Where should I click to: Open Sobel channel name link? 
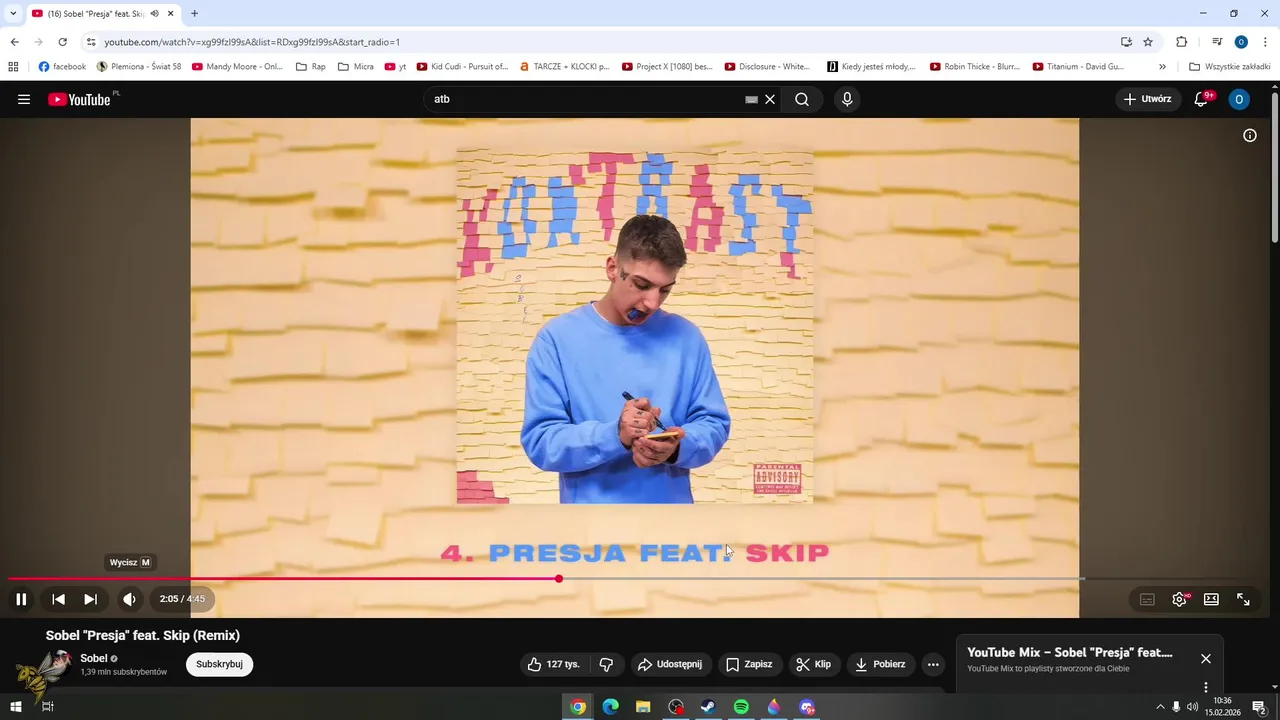pyautogui.click(x=94, y=658)
